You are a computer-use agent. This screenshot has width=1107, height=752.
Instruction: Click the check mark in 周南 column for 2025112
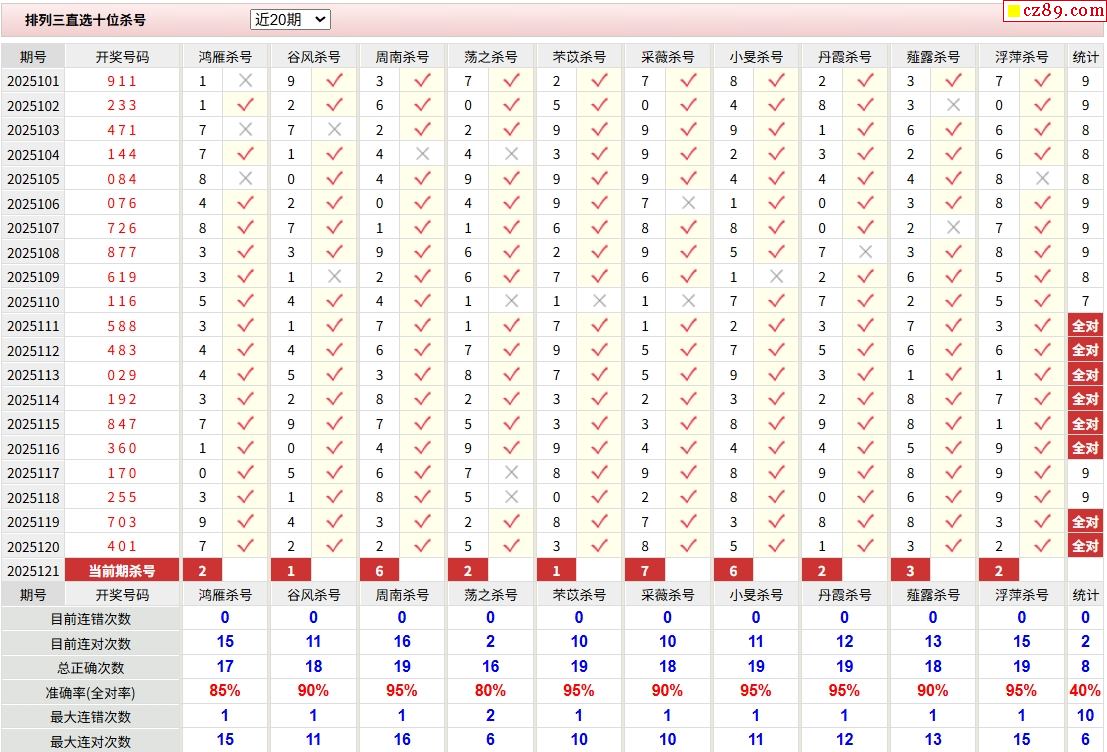tap(422, 350)
